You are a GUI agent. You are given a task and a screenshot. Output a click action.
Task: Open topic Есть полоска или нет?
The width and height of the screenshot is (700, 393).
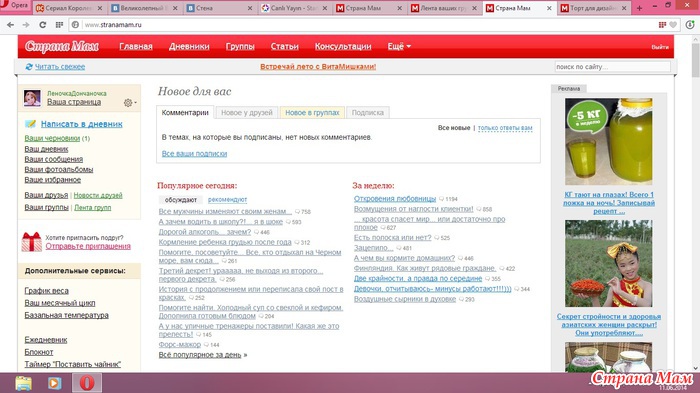pos(392,238)
